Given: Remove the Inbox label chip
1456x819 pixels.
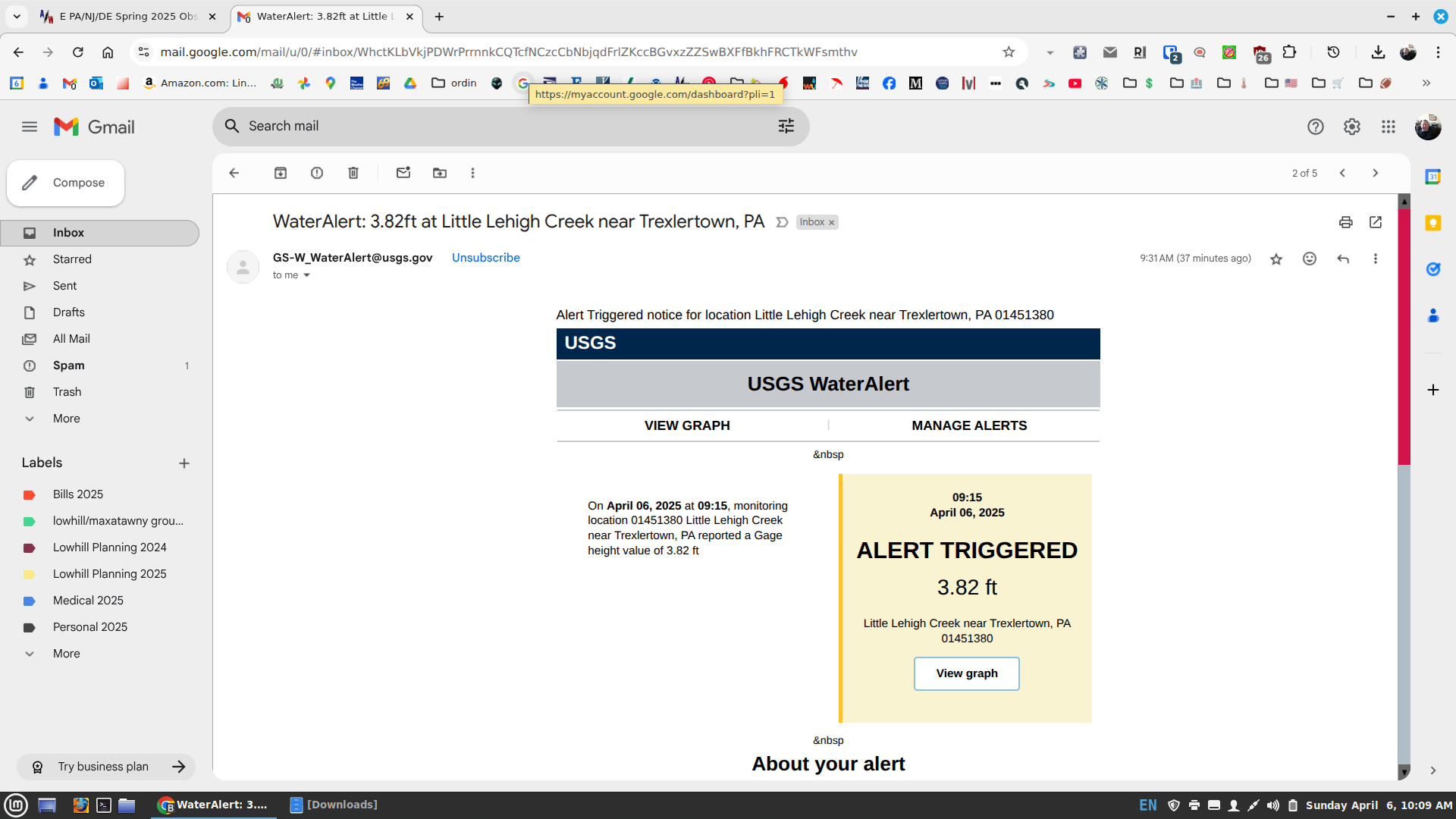Looking at the screenshot, I should point(831,222).
